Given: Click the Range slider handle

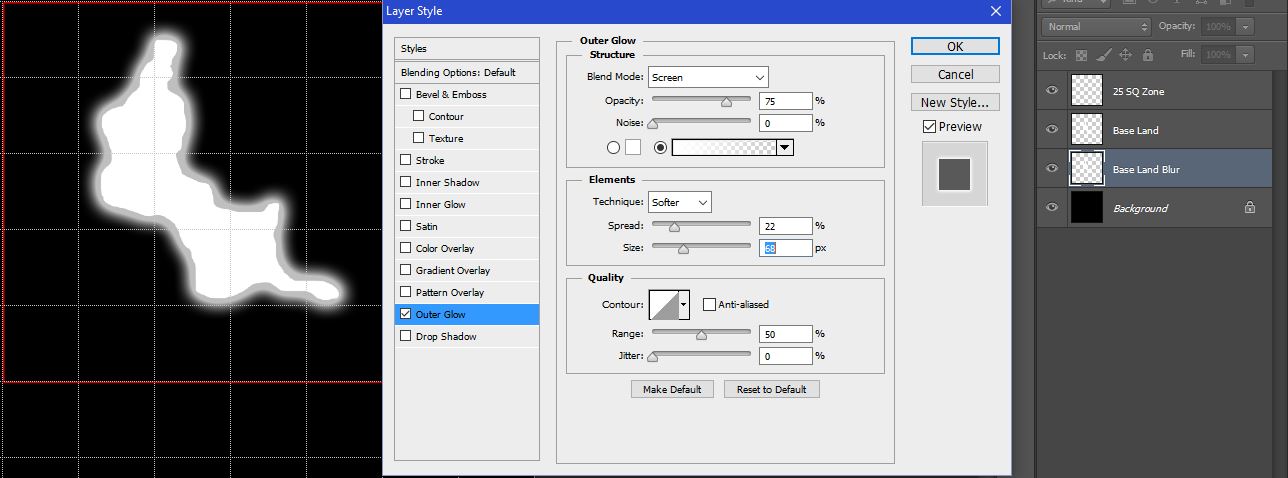Looking at the screenshot, I should (701, 334).
